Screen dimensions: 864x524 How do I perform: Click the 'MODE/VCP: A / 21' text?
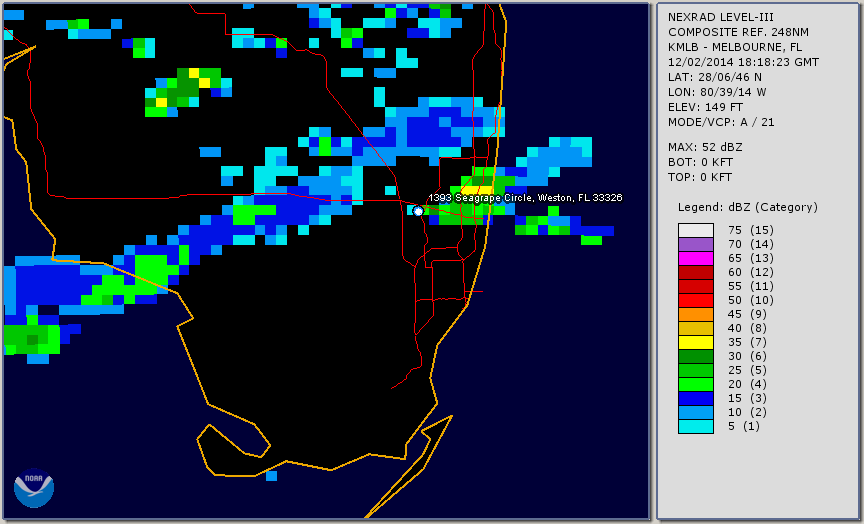coord(721,122)
